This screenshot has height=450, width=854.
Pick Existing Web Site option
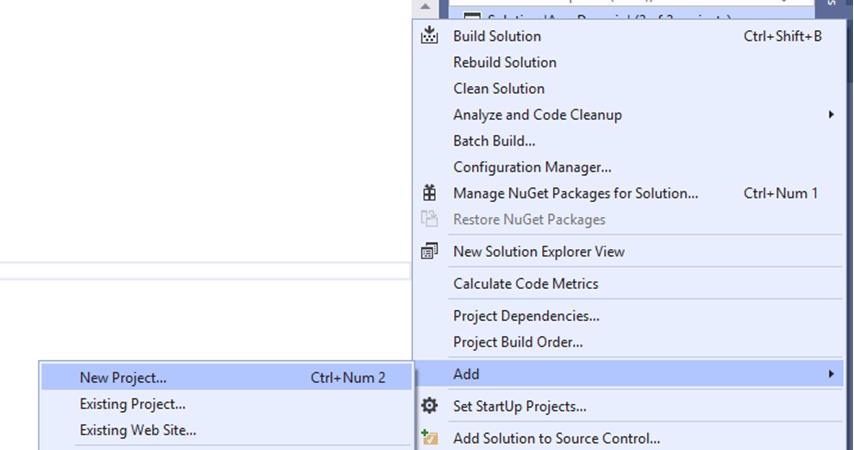pyautogui.click(x=138, y=430)
